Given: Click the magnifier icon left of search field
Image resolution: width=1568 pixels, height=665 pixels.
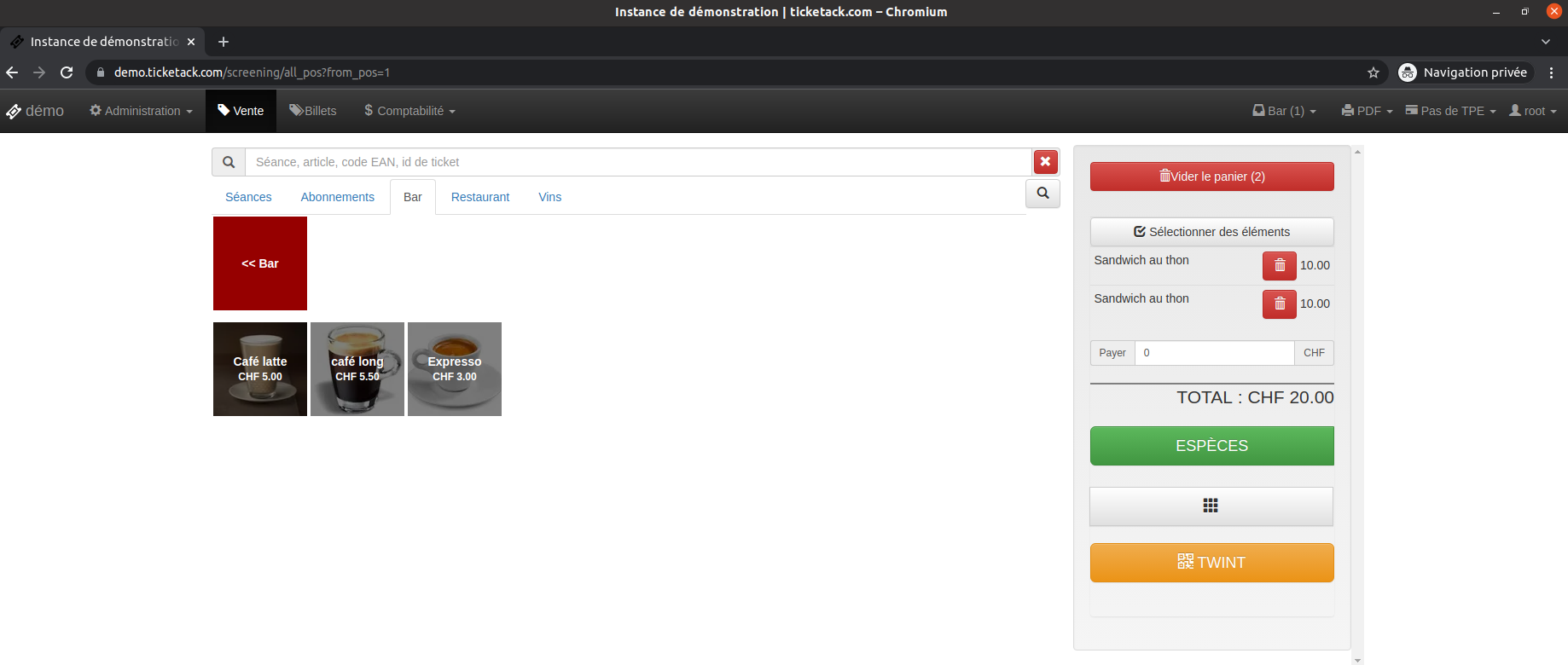Looking at the screenshot, I should [x=229, y=162].
